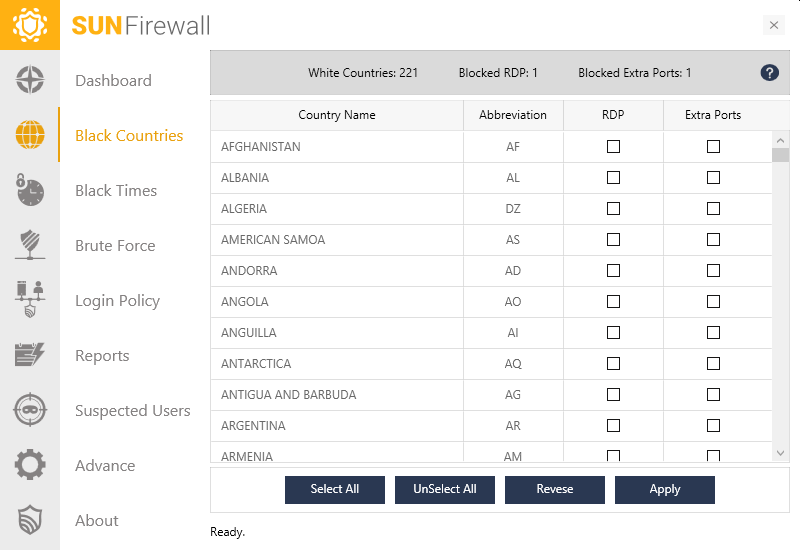Image resolution: width=800 pixels, height=550 pixels.
Task: Enable RDP blocking for Afghanistan
Action: click(x=613, y=147)
